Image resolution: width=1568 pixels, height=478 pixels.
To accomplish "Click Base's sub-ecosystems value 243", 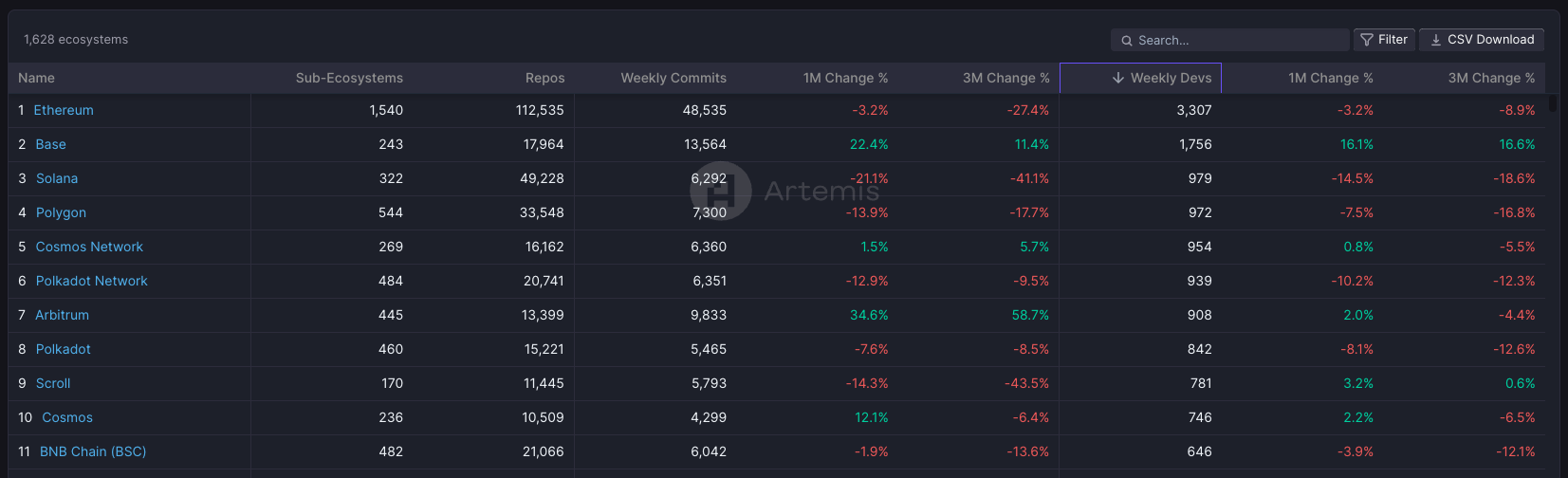I will (x=391, y=144).
